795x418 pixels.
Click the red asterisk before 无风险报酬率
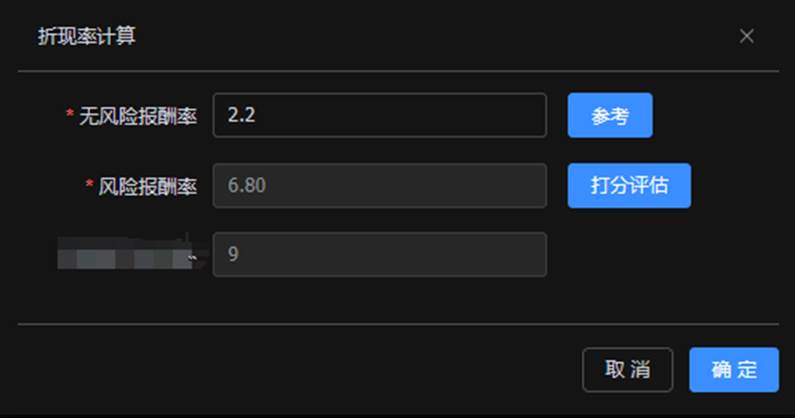70,116
